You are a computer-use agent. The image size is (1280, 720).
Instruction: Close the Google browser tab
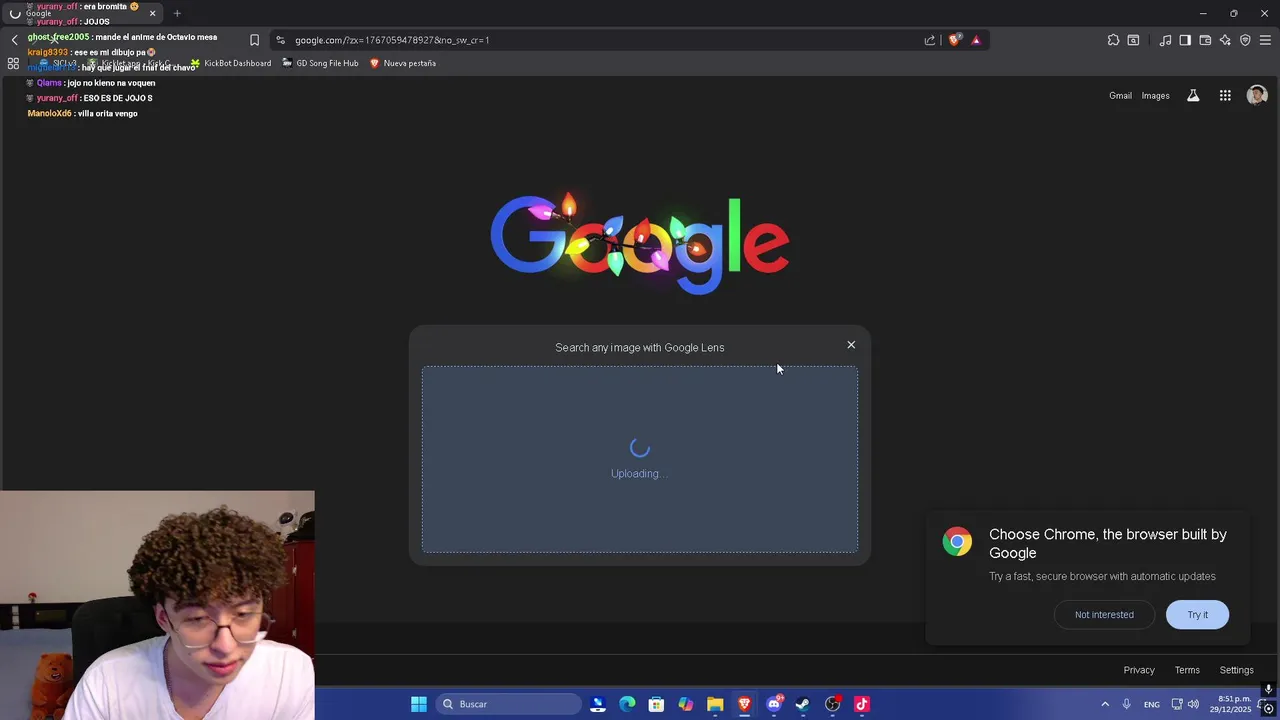click(152, 13)
